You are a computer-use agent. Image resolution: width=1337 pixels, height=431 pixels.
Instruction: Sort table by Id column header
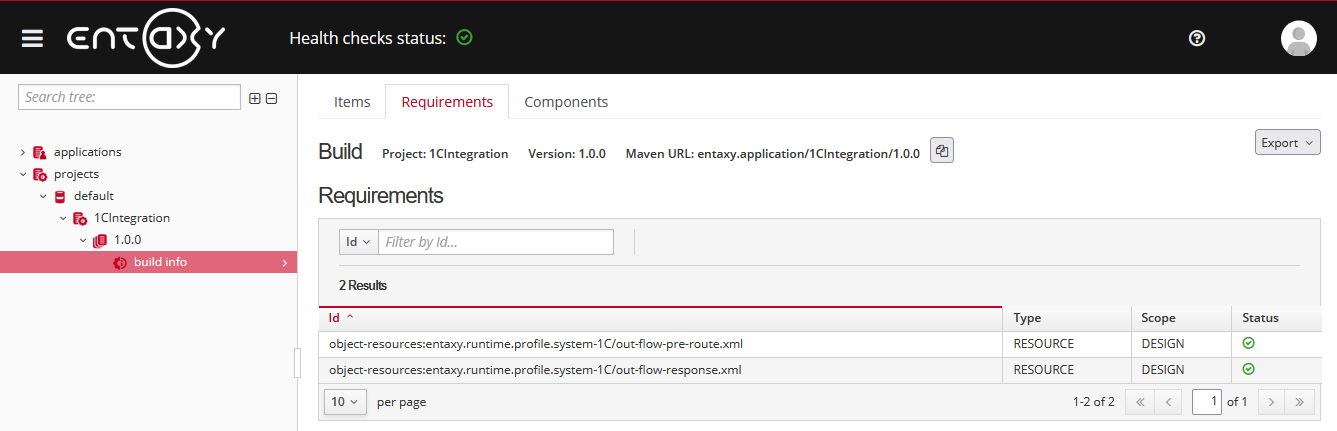point(335,318)
